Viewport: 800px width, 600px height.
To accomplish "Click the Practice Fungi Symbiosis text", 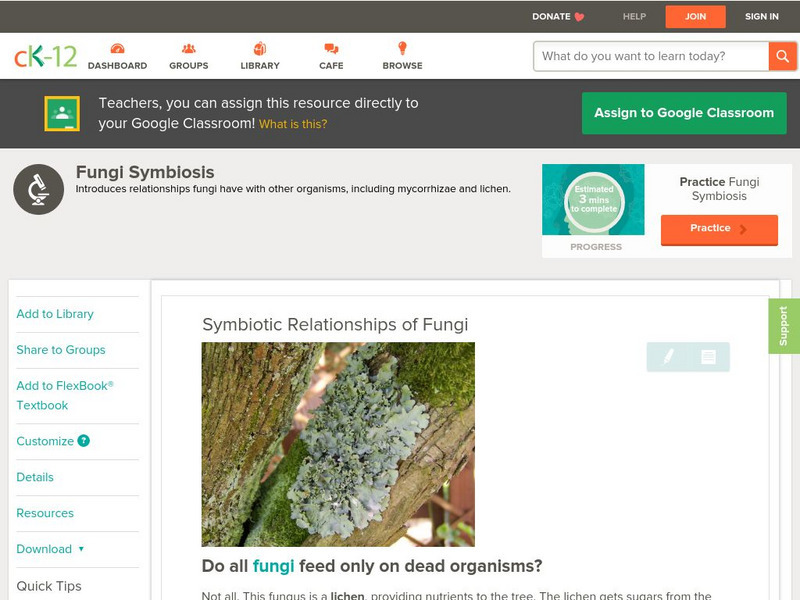I will tap(719, 189).
